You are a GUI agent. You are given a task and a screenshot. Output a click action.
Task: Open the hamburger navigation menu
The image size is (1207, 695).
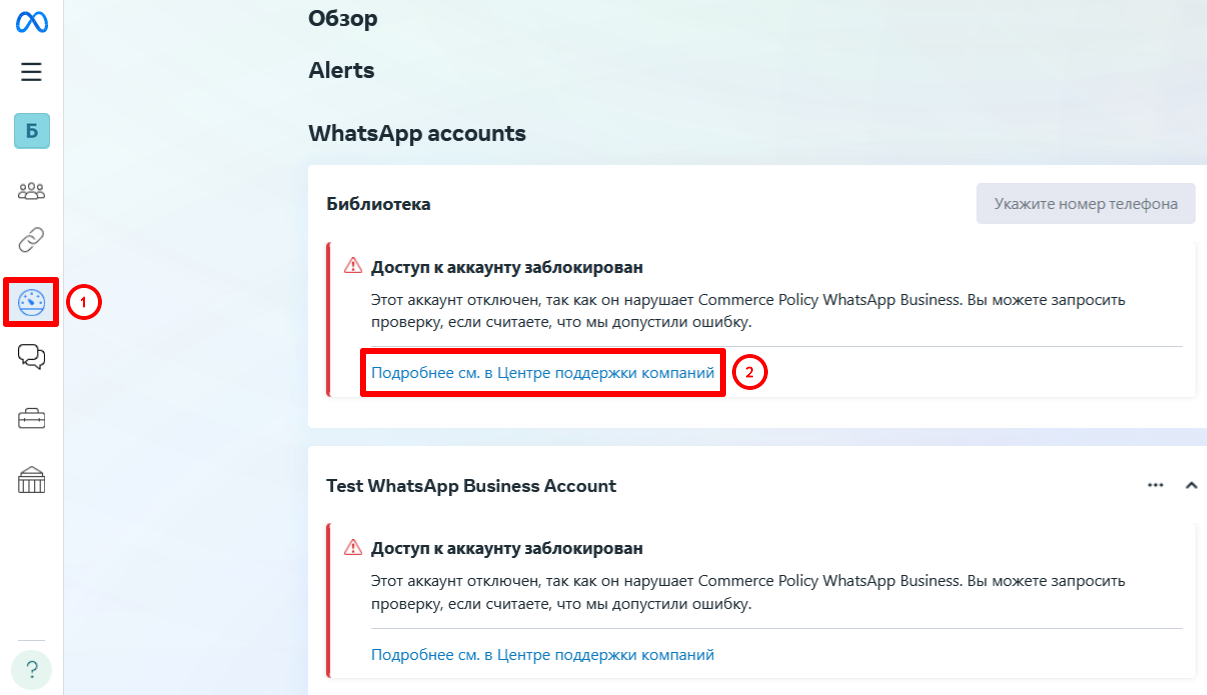pos(31,72)
